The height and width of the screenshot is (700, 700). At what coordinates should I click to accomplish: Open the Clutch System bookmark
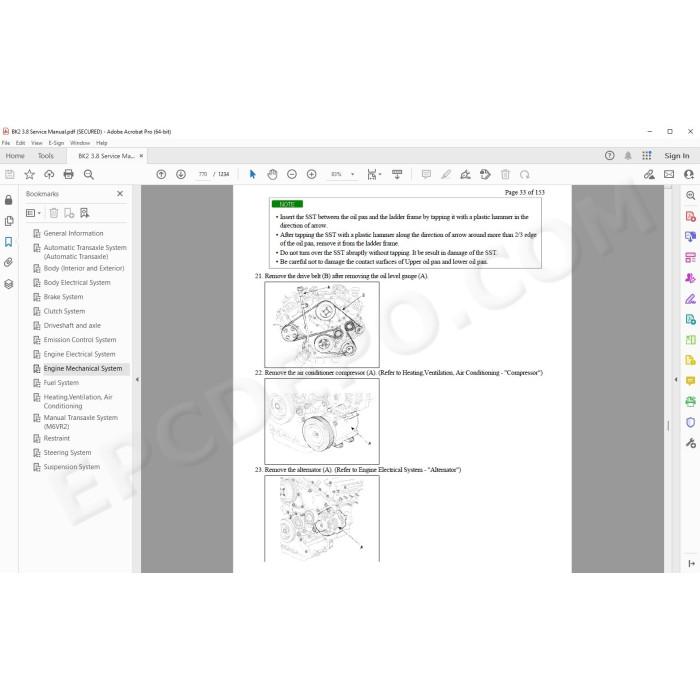64,311
